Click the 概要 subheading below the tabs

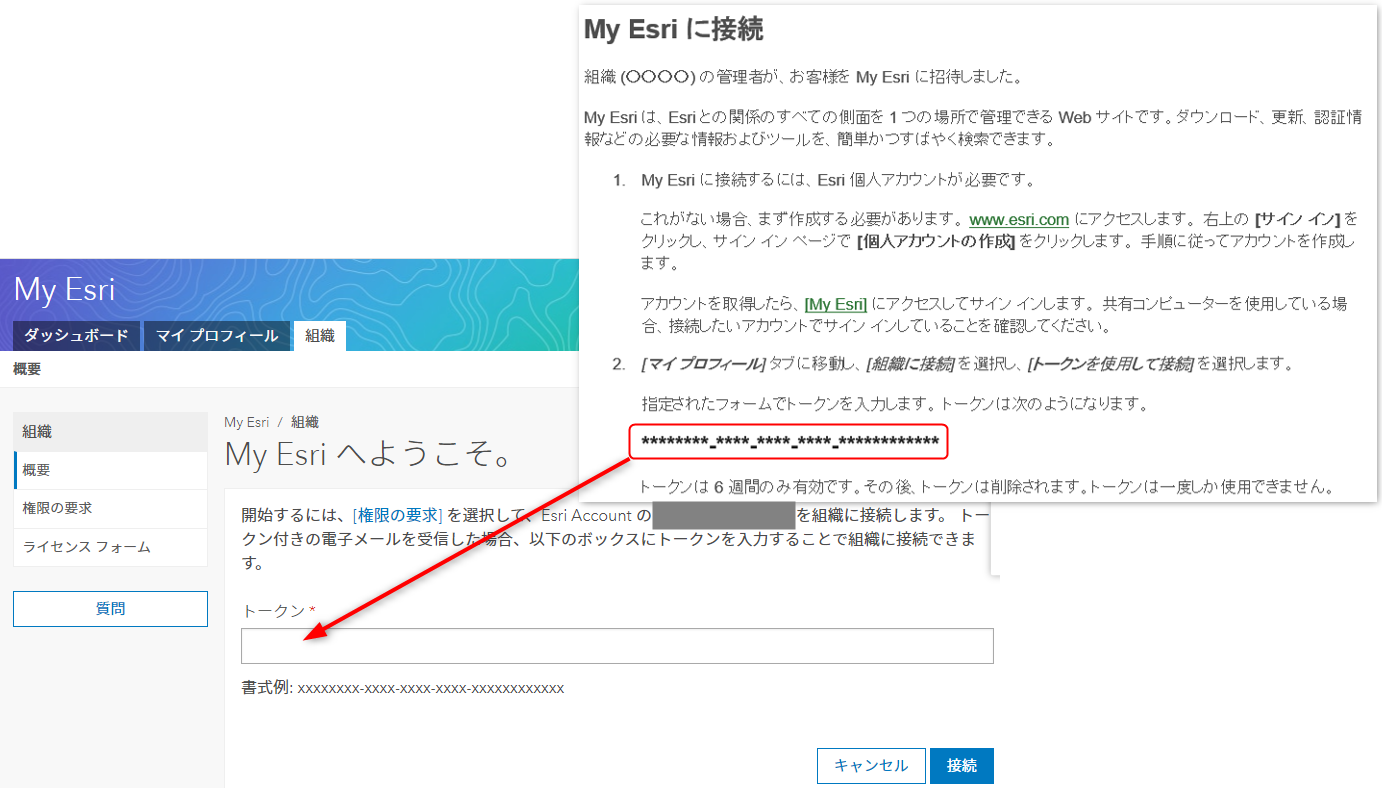[x=27, y=369]
